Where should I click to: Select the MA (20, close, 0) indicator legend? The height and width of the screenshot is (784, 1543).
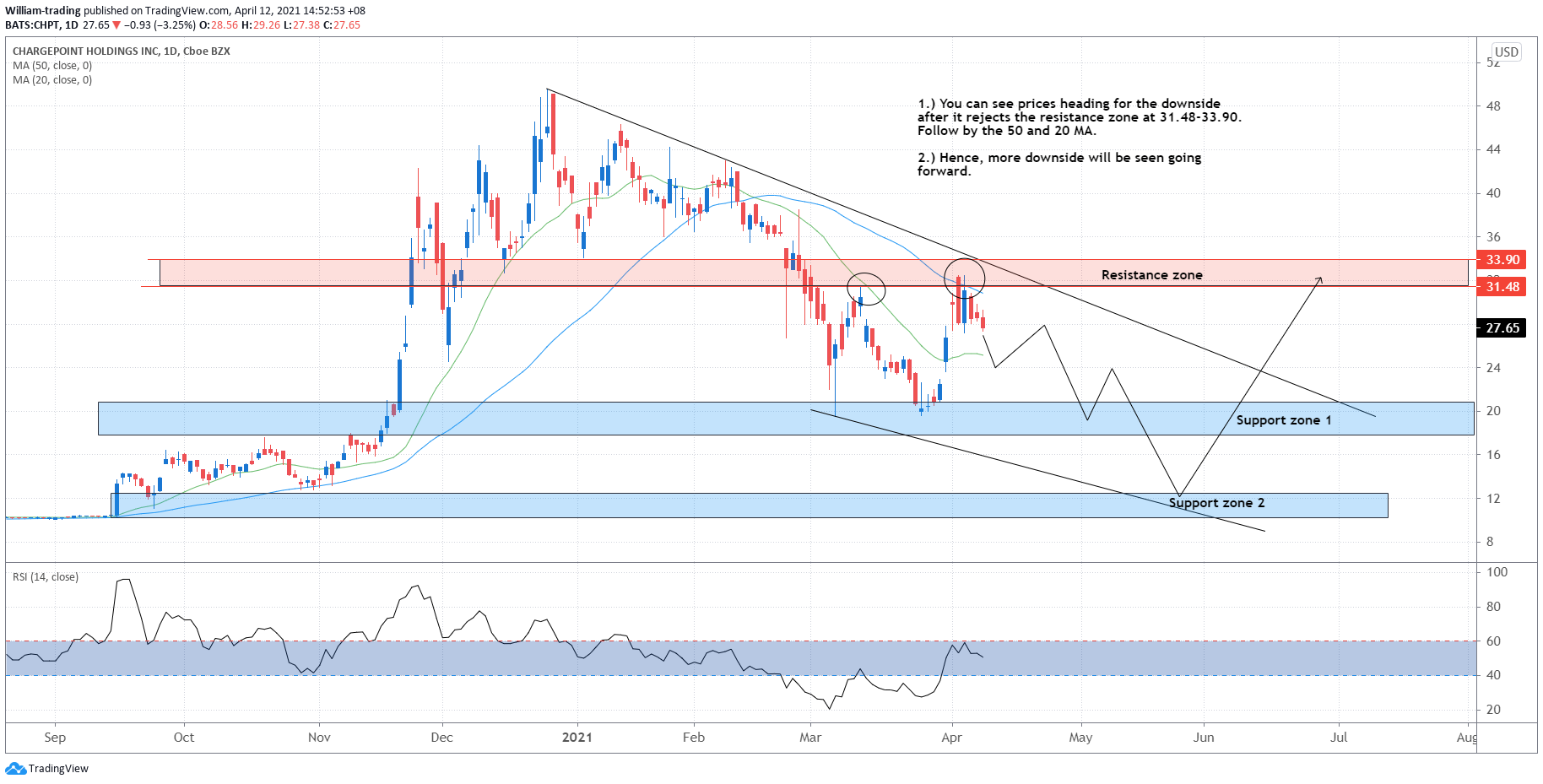click(52, 79)
